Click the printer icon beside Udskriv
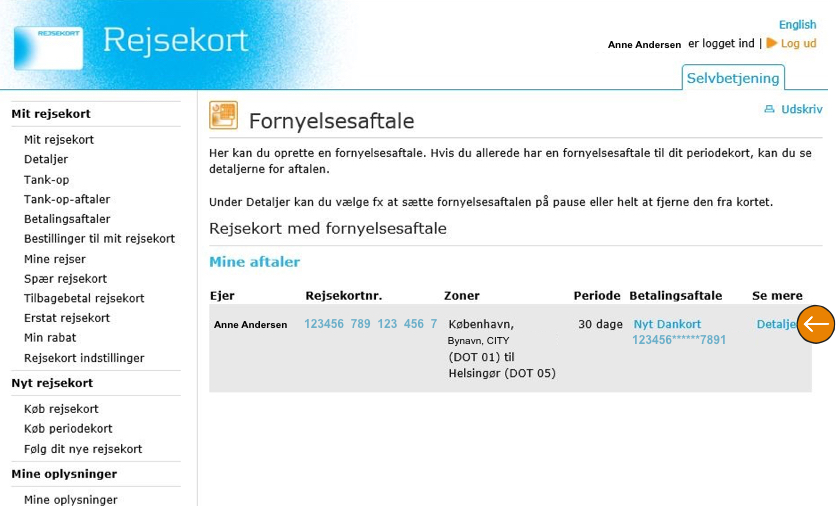Screen dimensions: 836x506 [769, 109]
